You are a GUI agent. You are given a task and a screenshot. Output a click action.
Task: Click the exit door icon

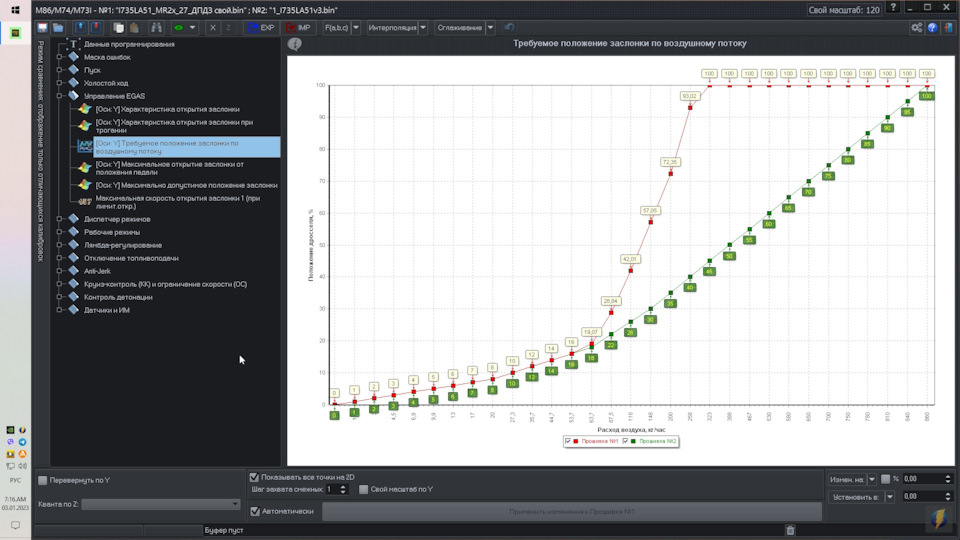948,28
